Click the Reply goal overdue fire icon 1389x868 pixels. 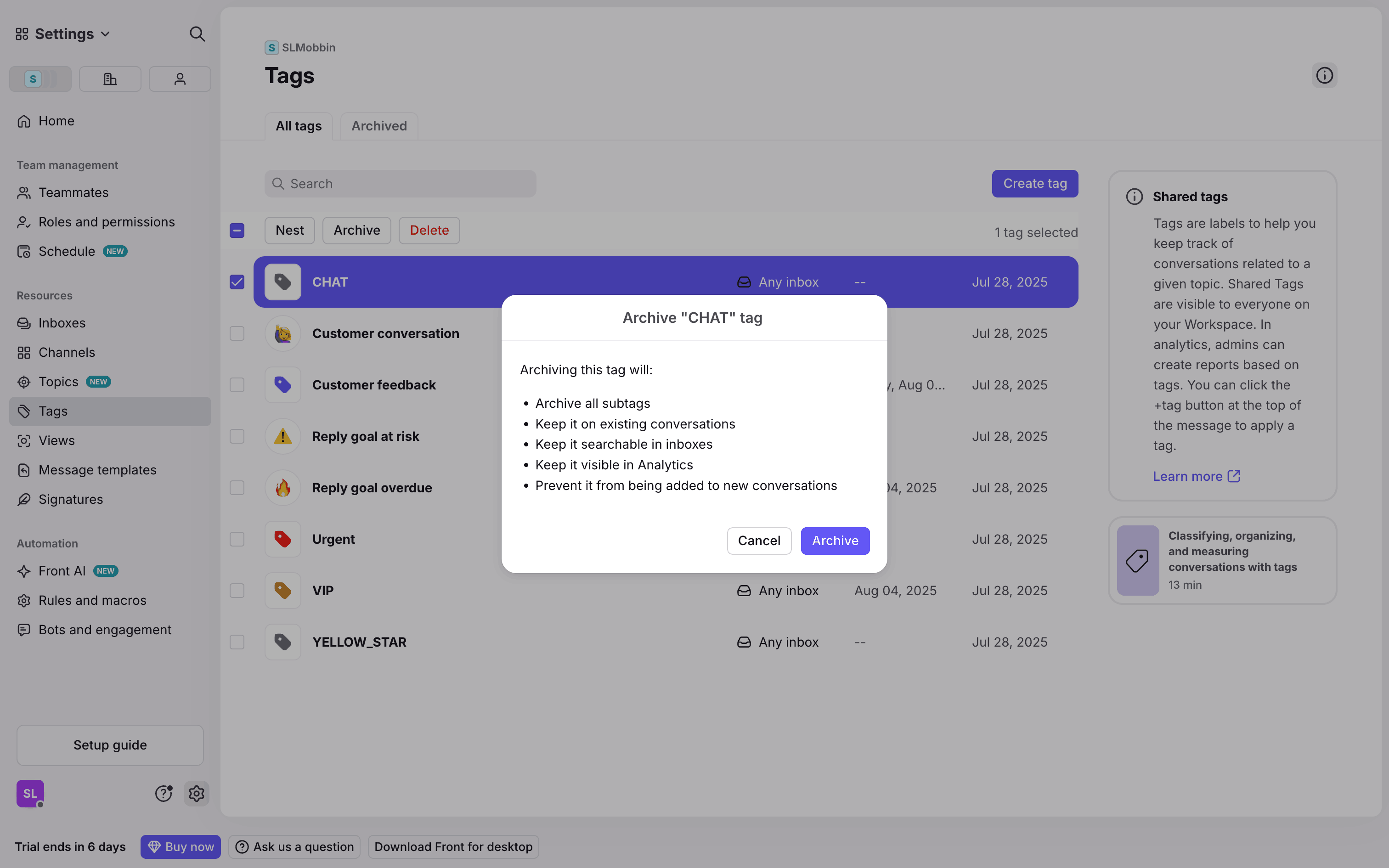pyautogui.click(x=282, y=488)
